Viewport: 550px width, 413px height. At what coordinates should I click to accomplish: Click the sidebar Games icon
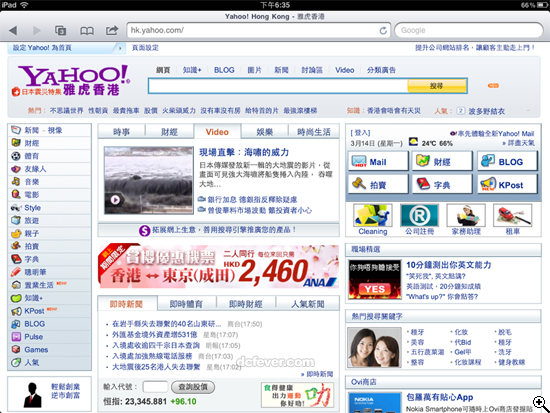coord(16,349)
